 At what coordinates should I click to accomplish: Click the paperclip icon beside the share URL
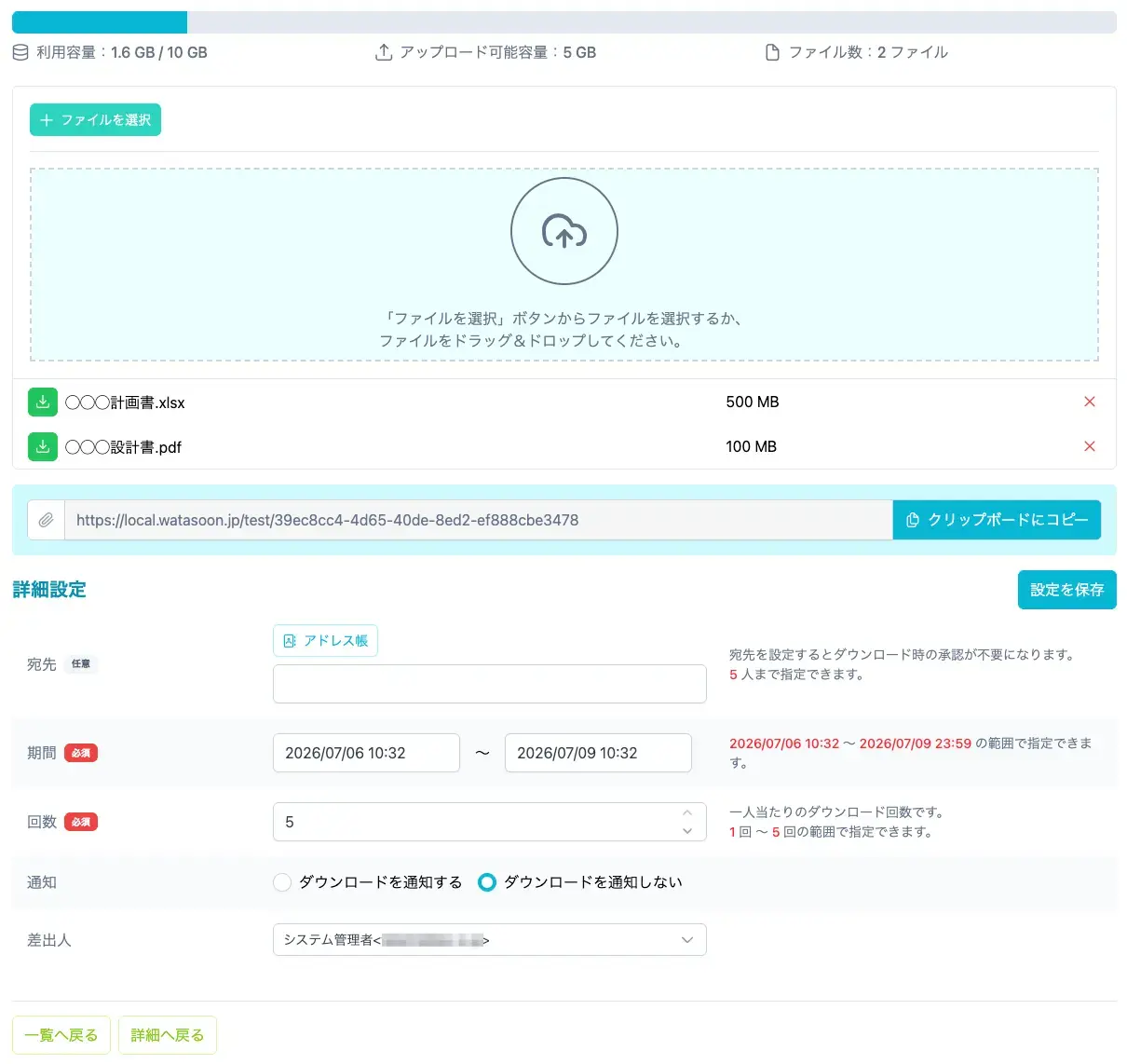click(x=46, y=520)
